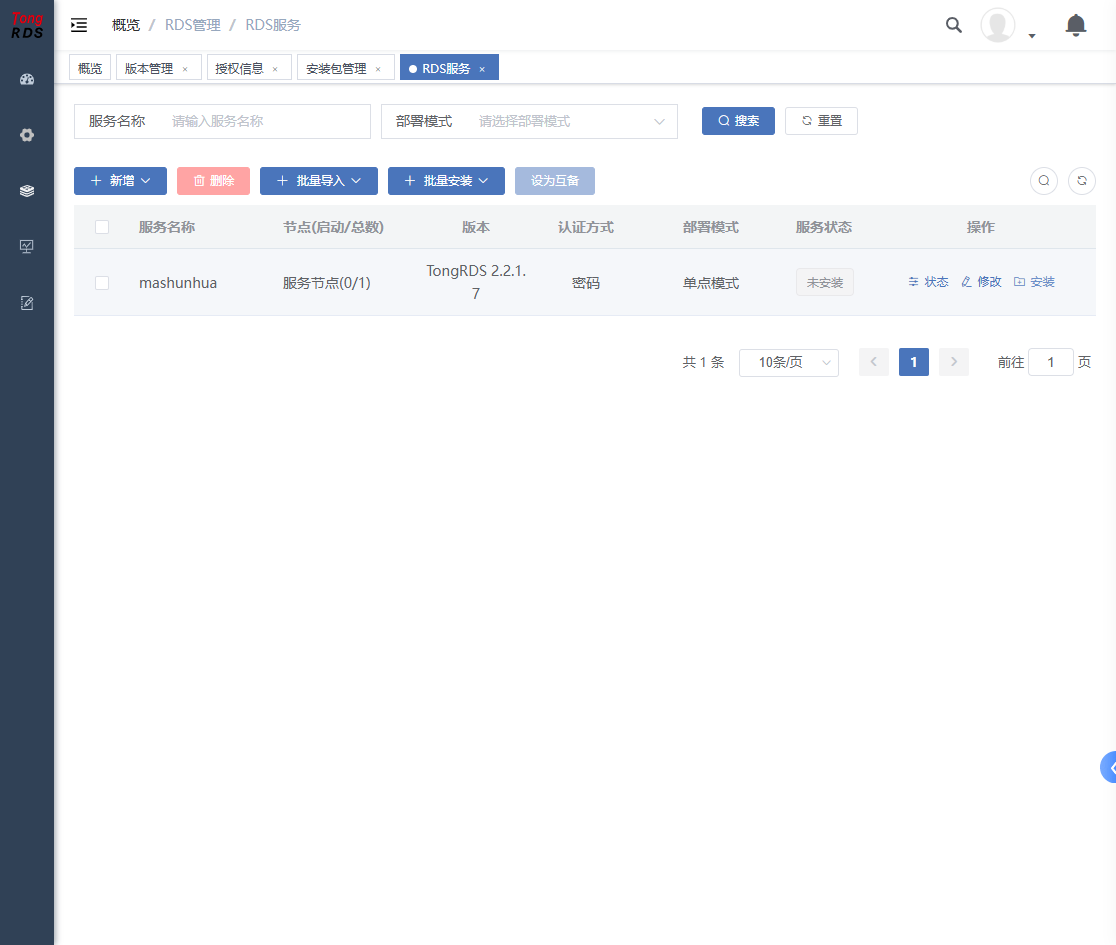
Task: Focus the 服务名称 input field
Action: [x=265, y=122]
